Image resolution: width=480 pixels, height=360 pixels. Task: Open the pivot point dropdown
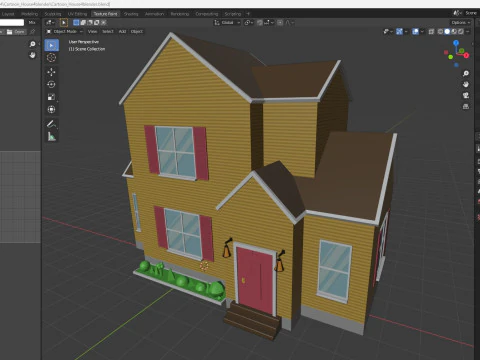coord(249,23)
